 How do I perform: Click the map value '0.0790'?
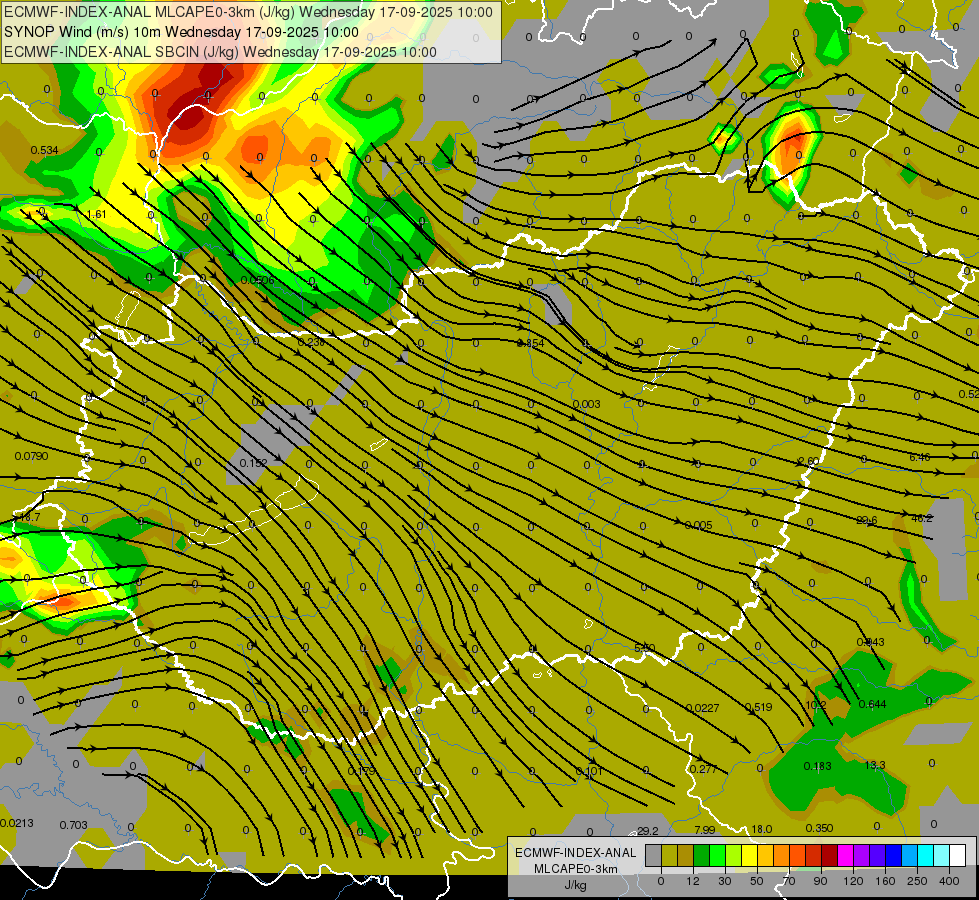[31, 457]
